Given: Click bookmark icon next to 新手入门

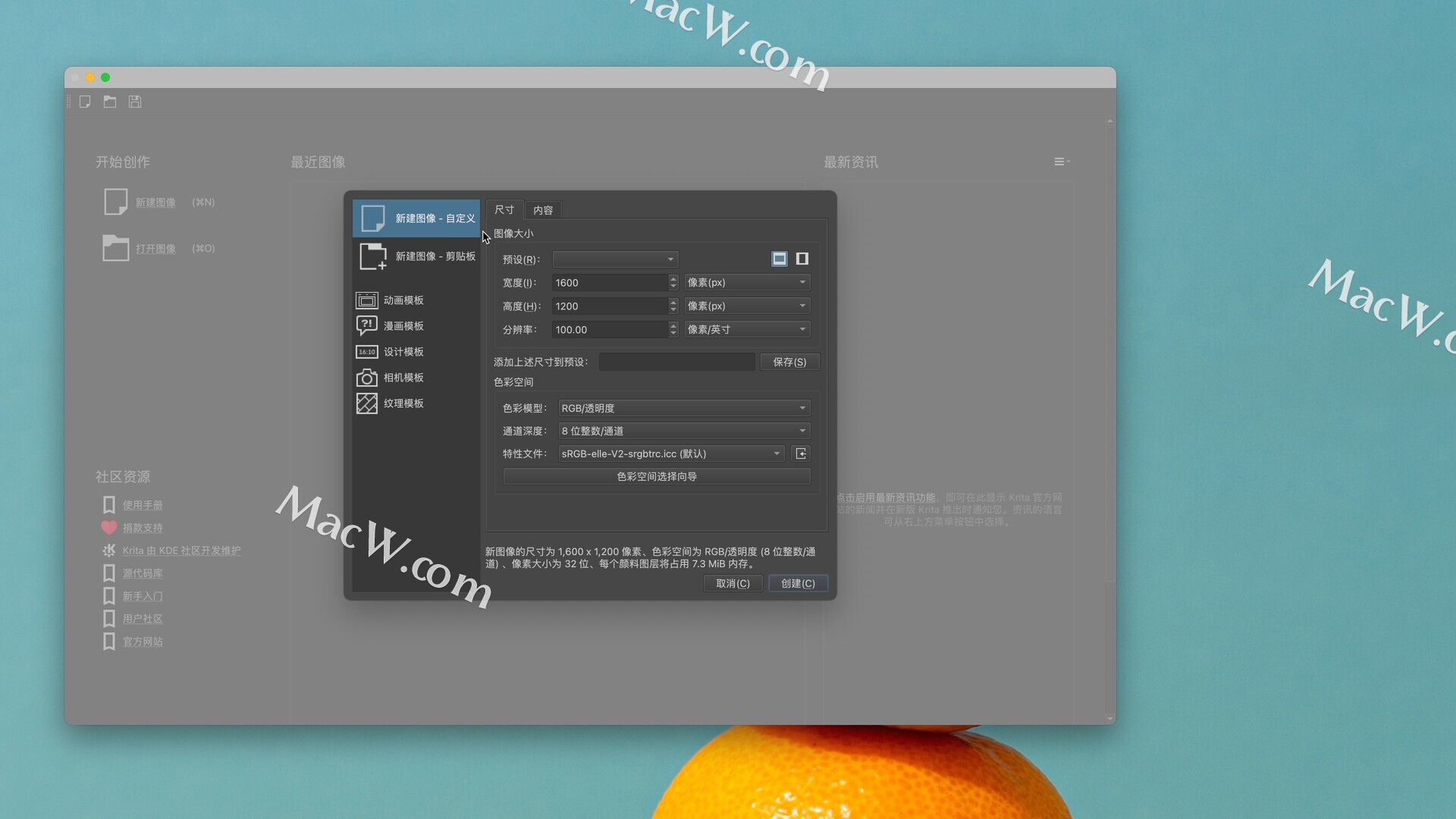Looking at the screenshot, I should (x=109, y=596).
